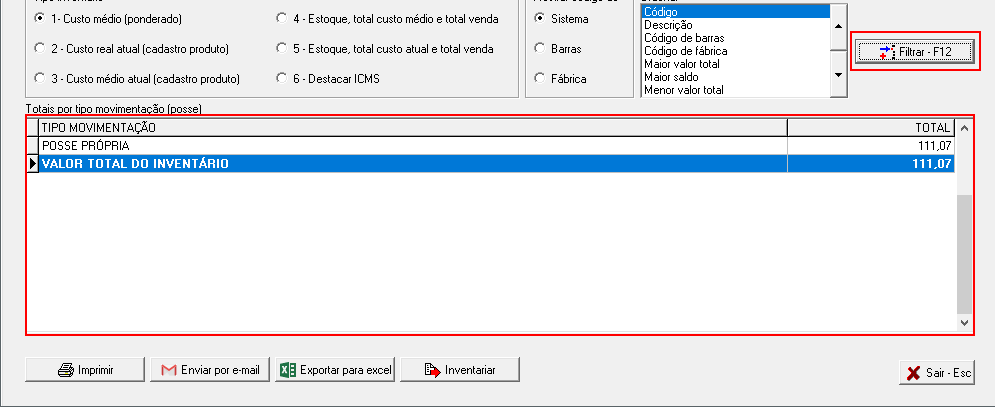
Task: Click red X icon on Sair
Action: (913, 373)
